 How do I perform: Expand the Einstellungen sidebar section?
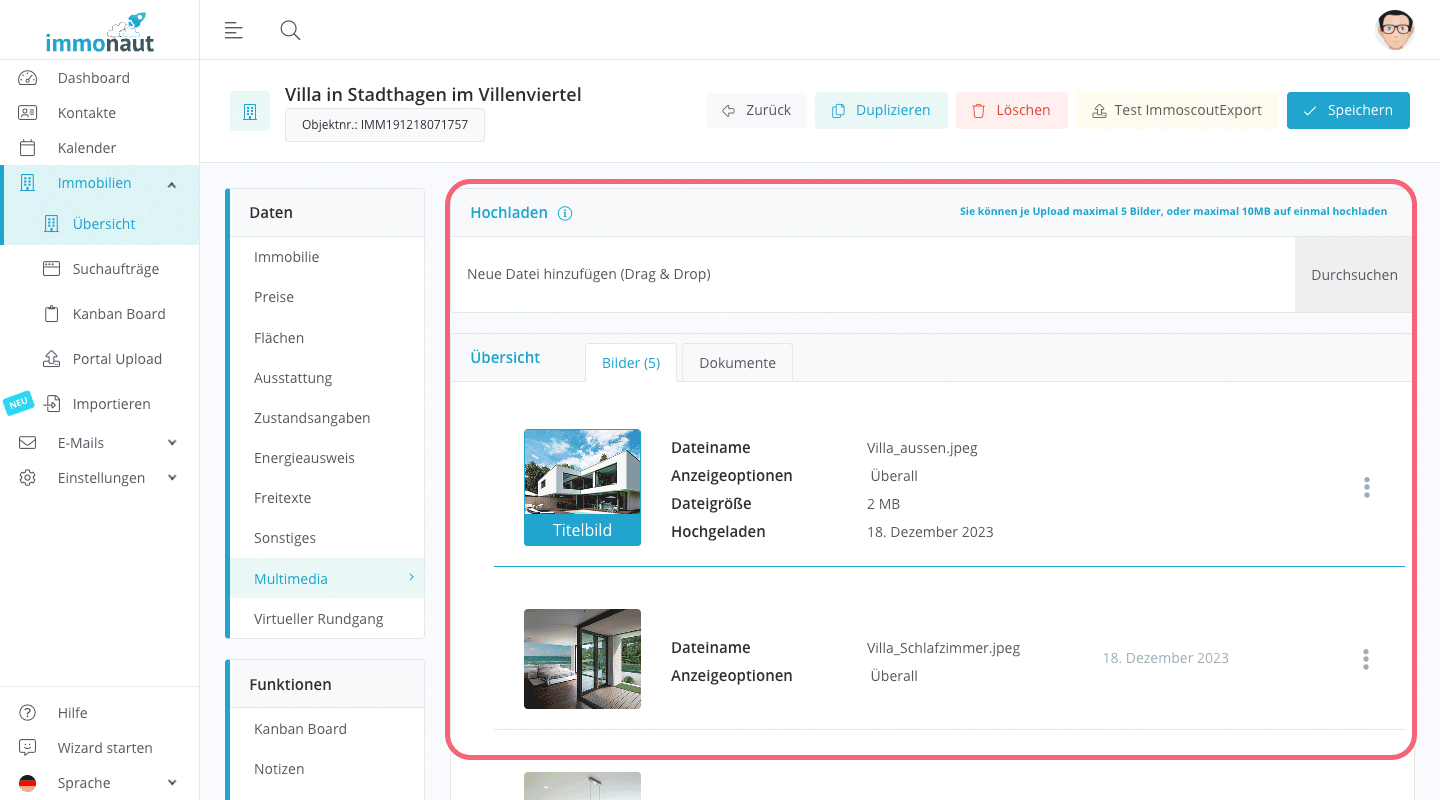pos(171,477)
